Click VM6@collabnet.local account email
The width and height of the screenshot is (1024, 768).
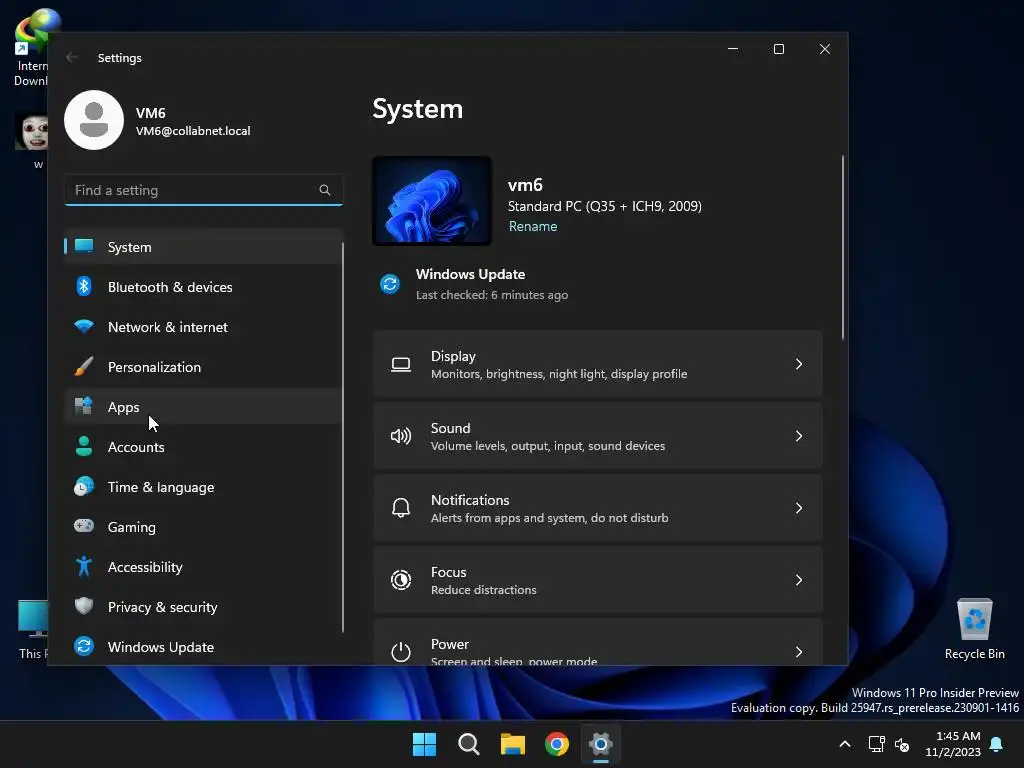click(193, 131)
